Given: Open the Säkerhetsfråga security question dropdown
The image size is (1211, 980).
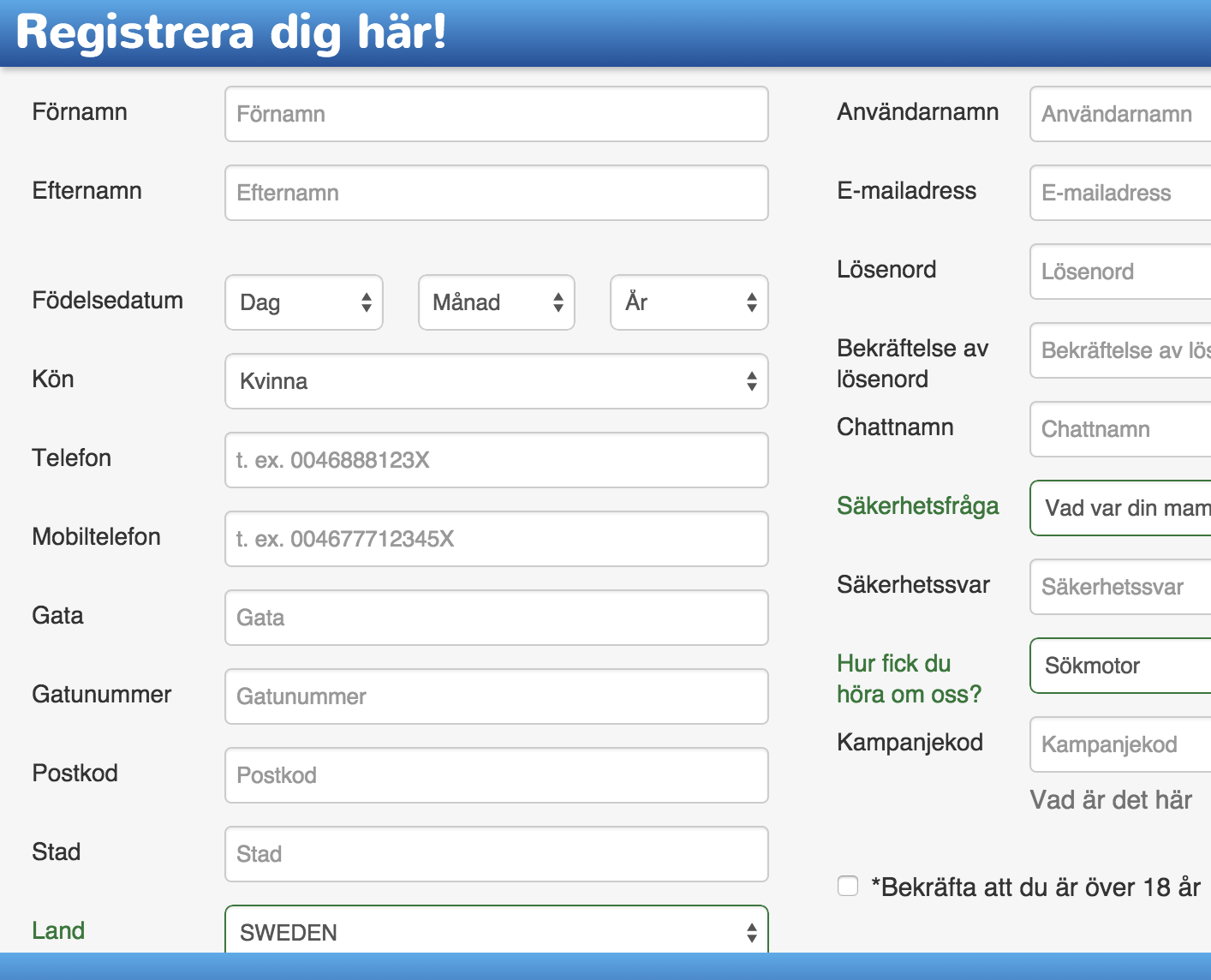Looking at the screenshot, I should (1120, 508).
